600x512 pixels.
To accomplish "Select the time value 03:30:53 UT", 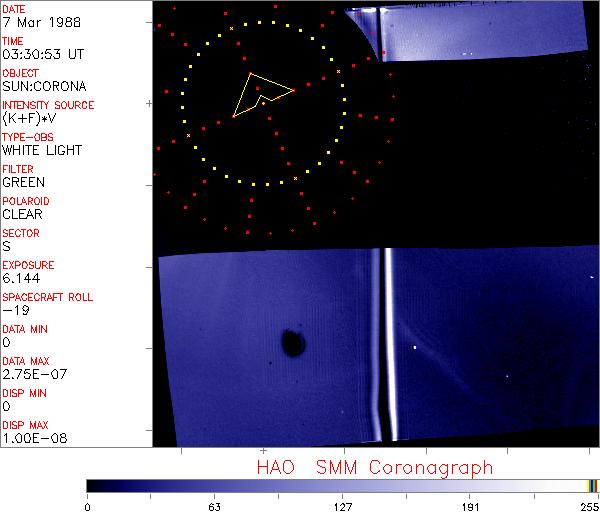I will coord(42,53).
